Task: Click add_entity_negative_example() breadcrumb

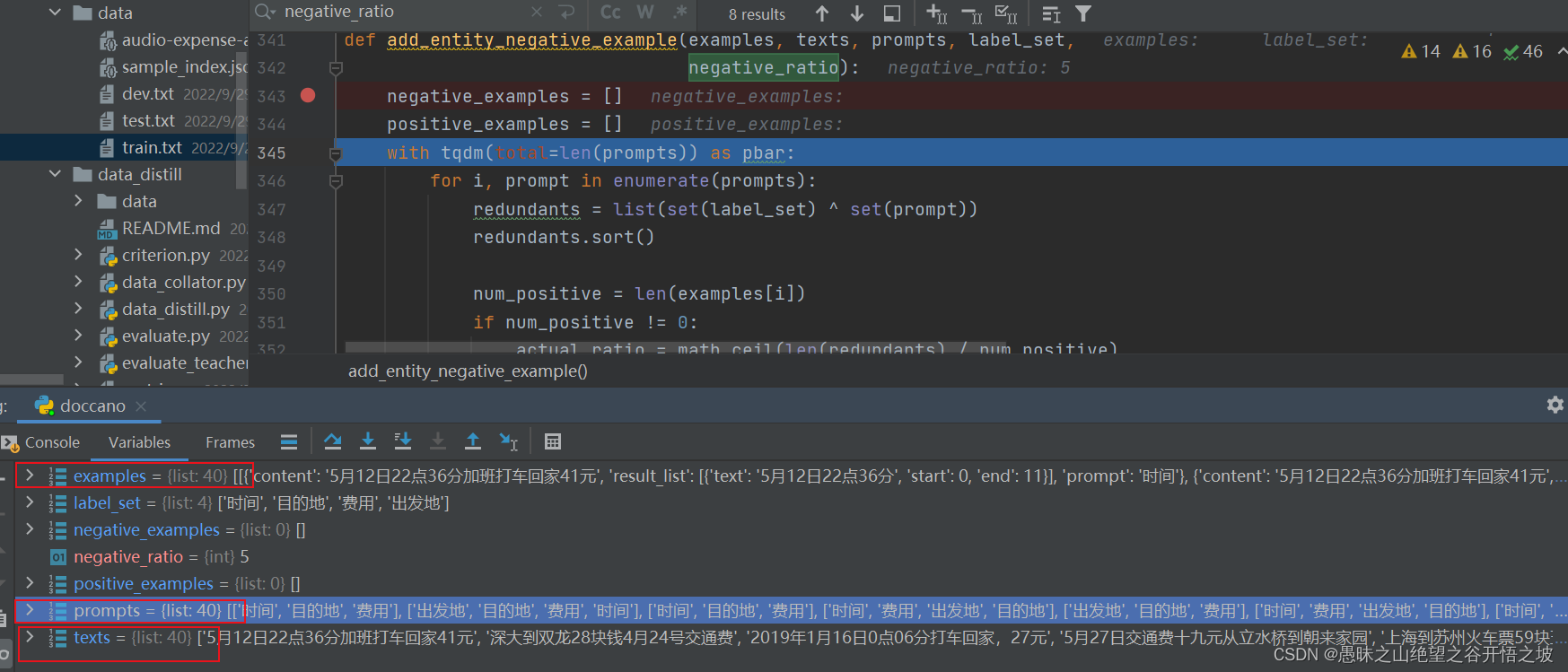Action: point(468,371)
